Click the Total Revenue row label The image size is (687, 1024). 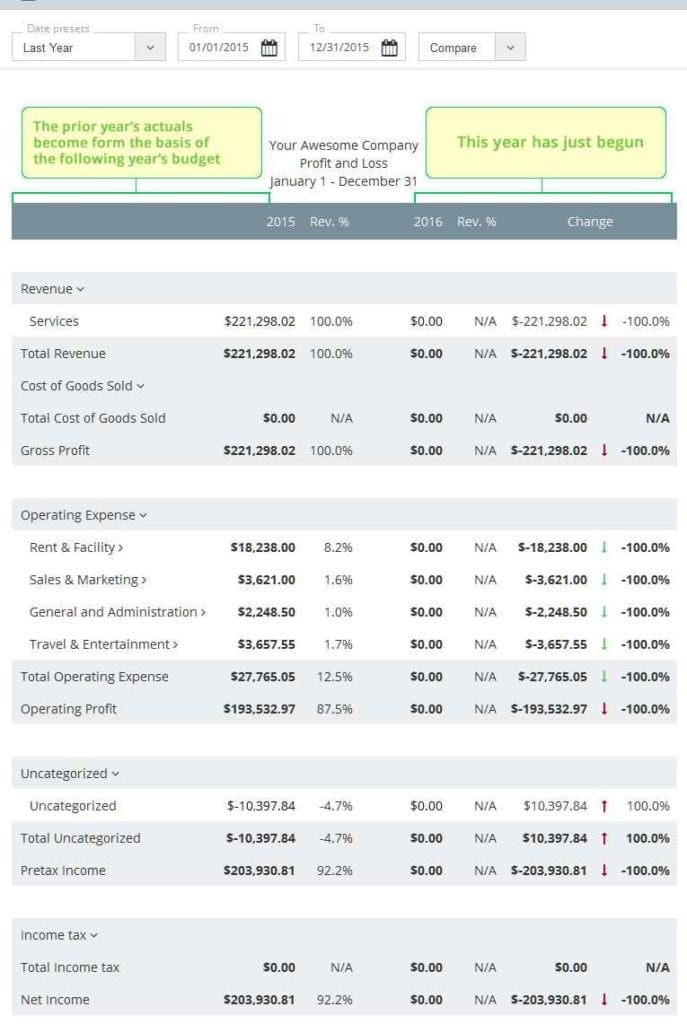(63, 353)
